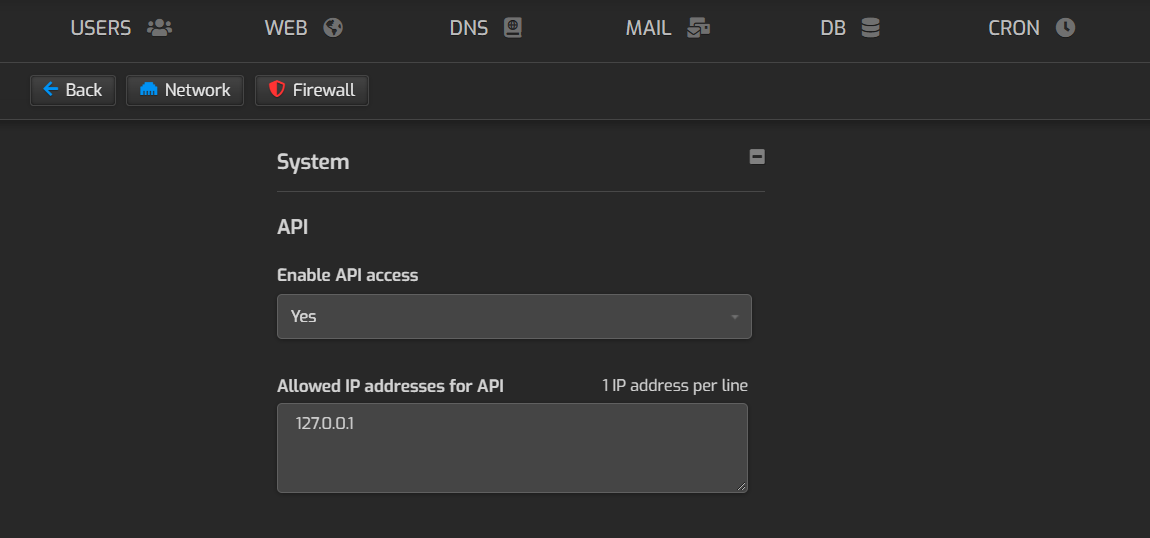Click the MAIL envelopes icon
The image size is (1150, 538).
pyautogui.click(x=698, y=28)
